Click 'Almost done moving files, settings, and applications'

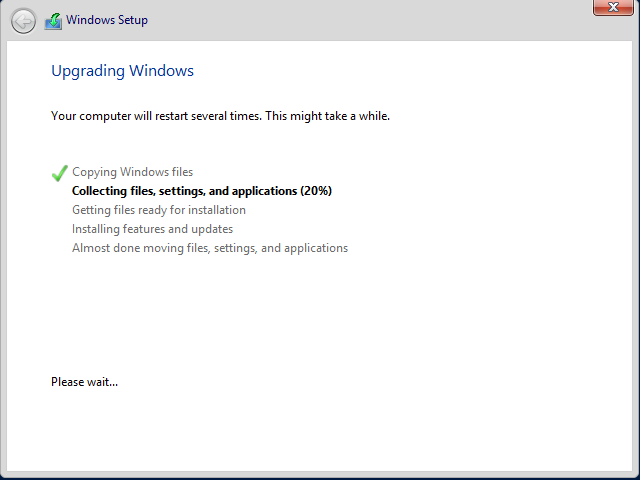[x=210, y=248]
